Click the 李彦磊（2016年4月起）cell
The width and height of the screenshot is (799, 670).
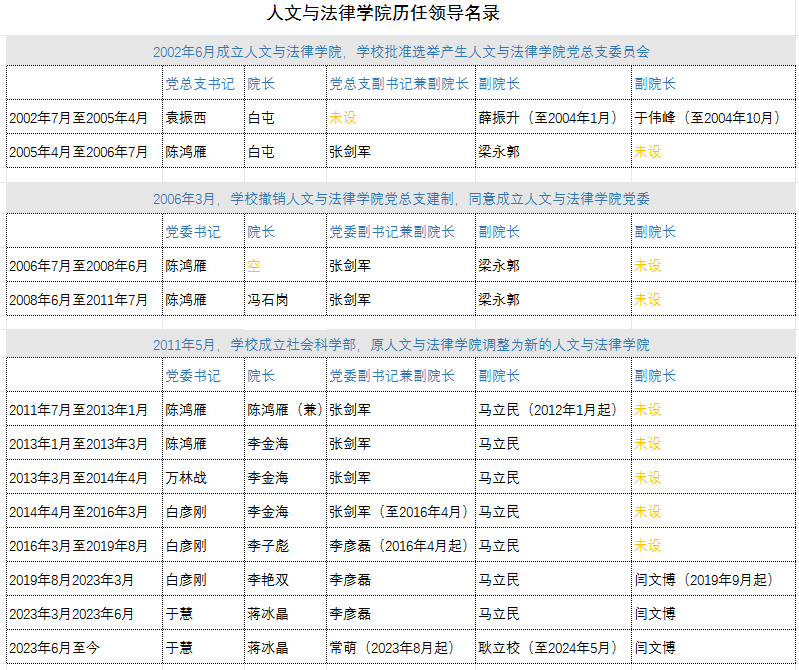pos(399,545)
